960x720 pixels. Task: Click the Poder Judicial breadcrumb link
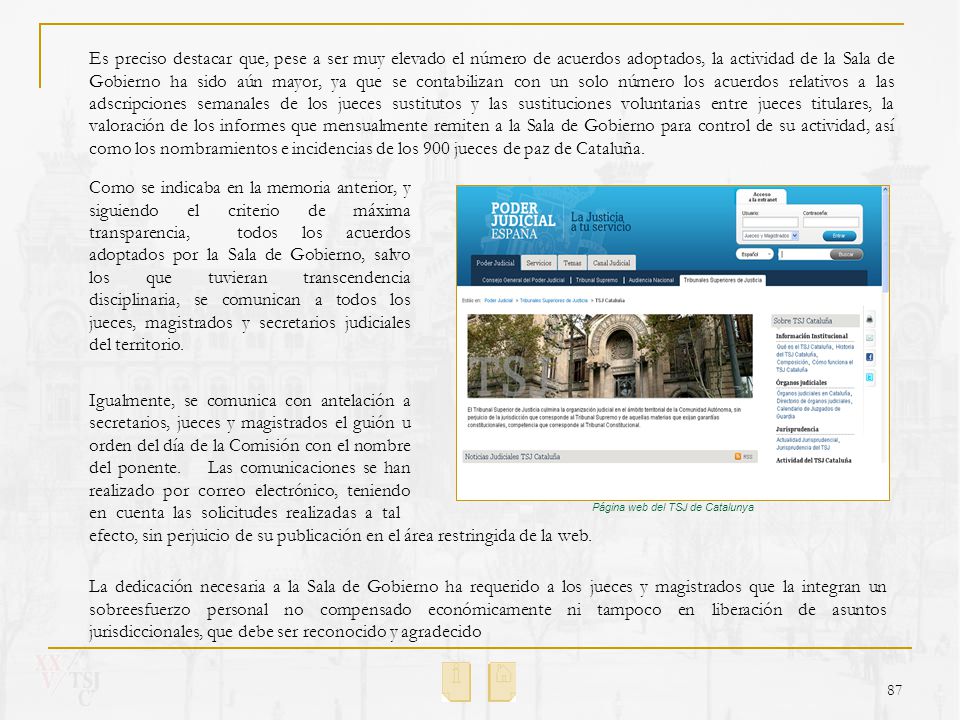click(x=498, y=301)
